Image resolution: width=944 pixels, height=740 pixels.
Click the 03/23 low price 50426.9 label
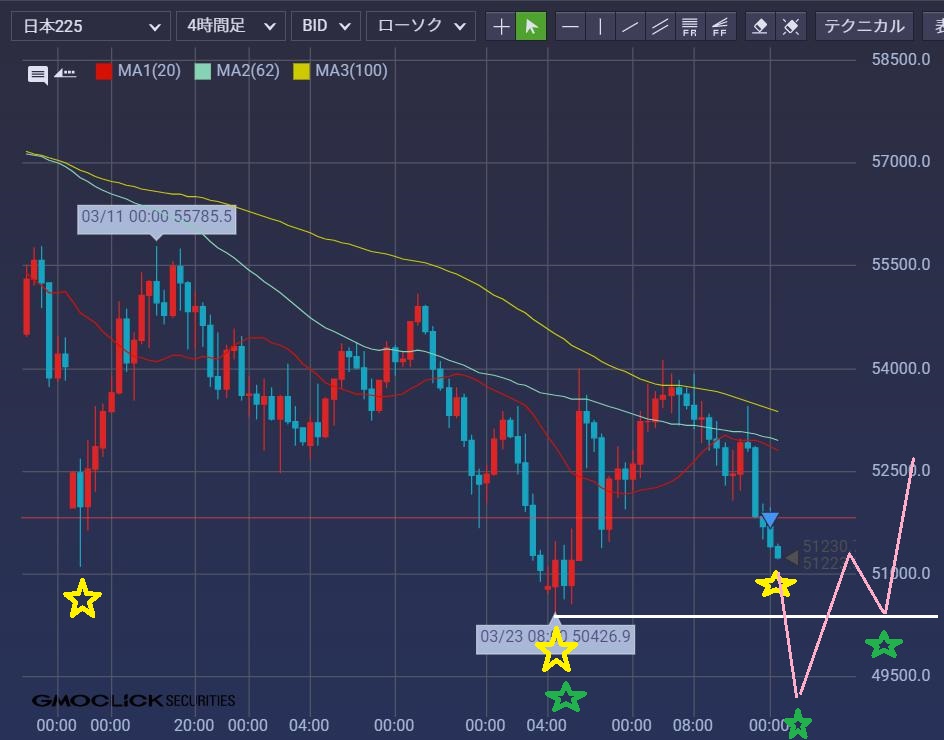tap(555, 636)
